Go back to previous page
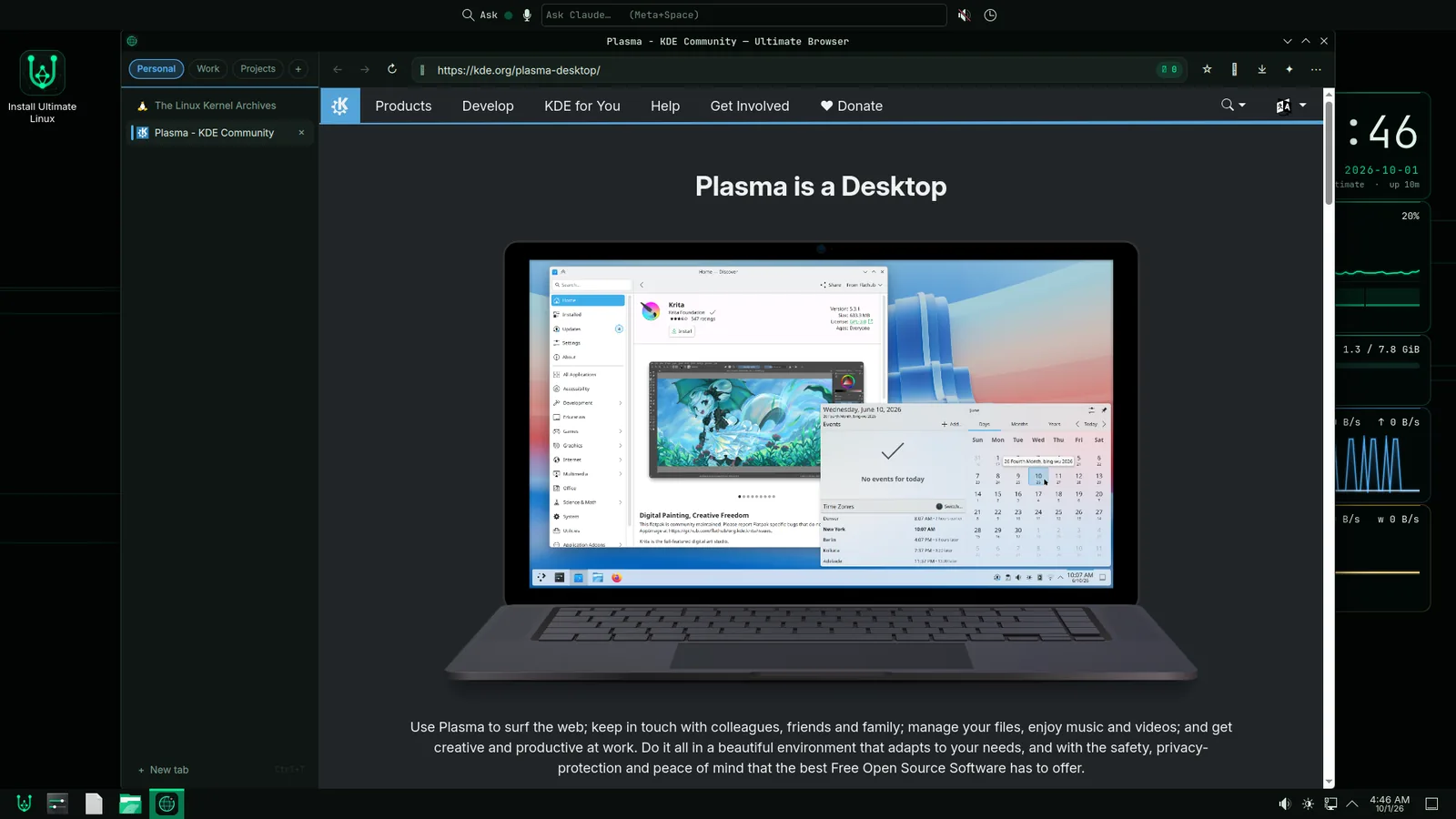 (338, 69)
